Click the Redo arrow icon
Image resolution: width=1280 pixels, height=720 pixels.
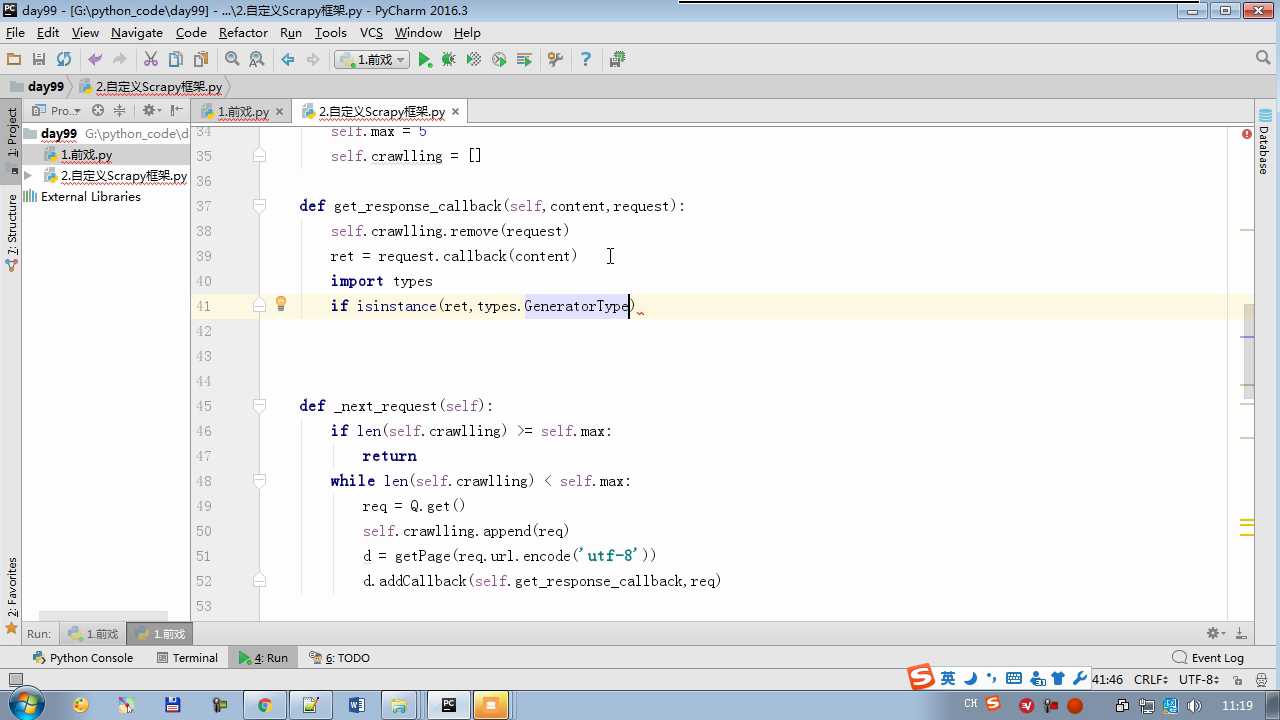click(x=120, y=60)
